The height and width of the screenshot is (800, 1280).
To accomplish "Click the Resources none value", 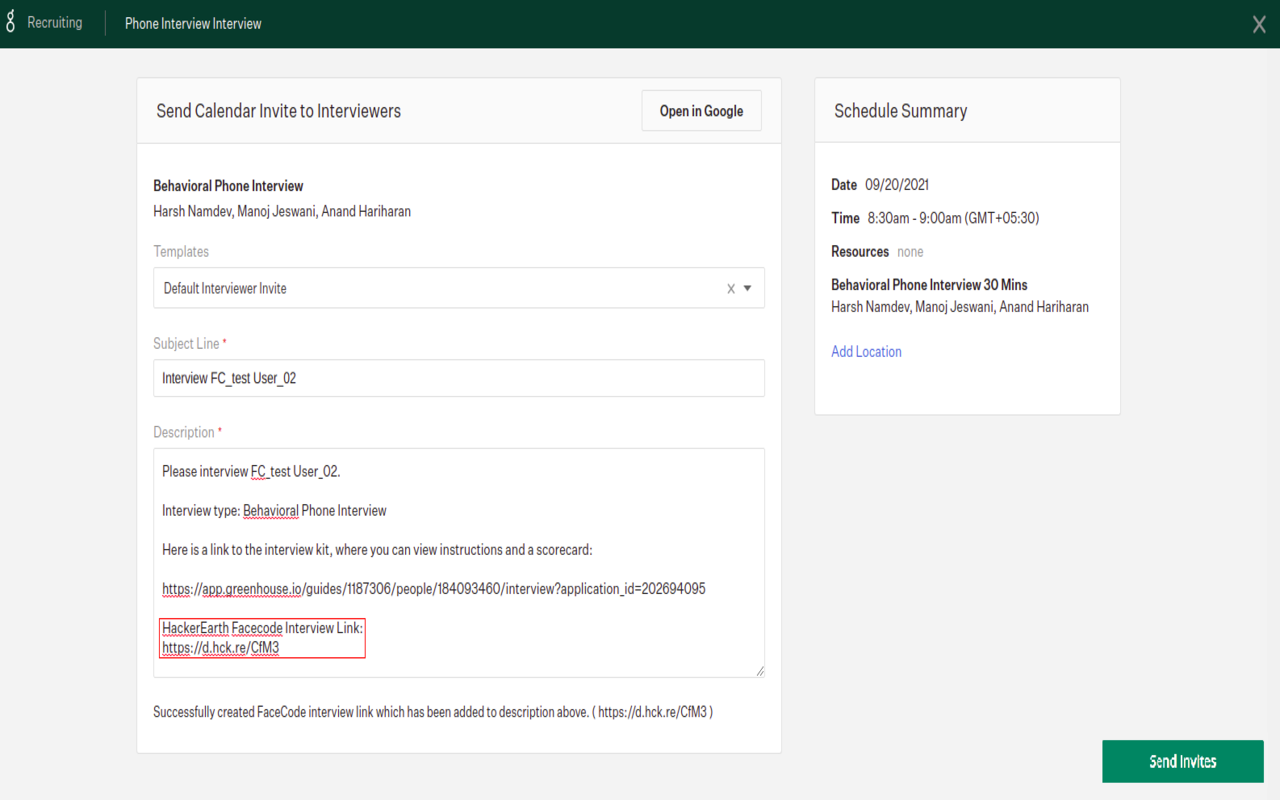I will click(910, 252).
